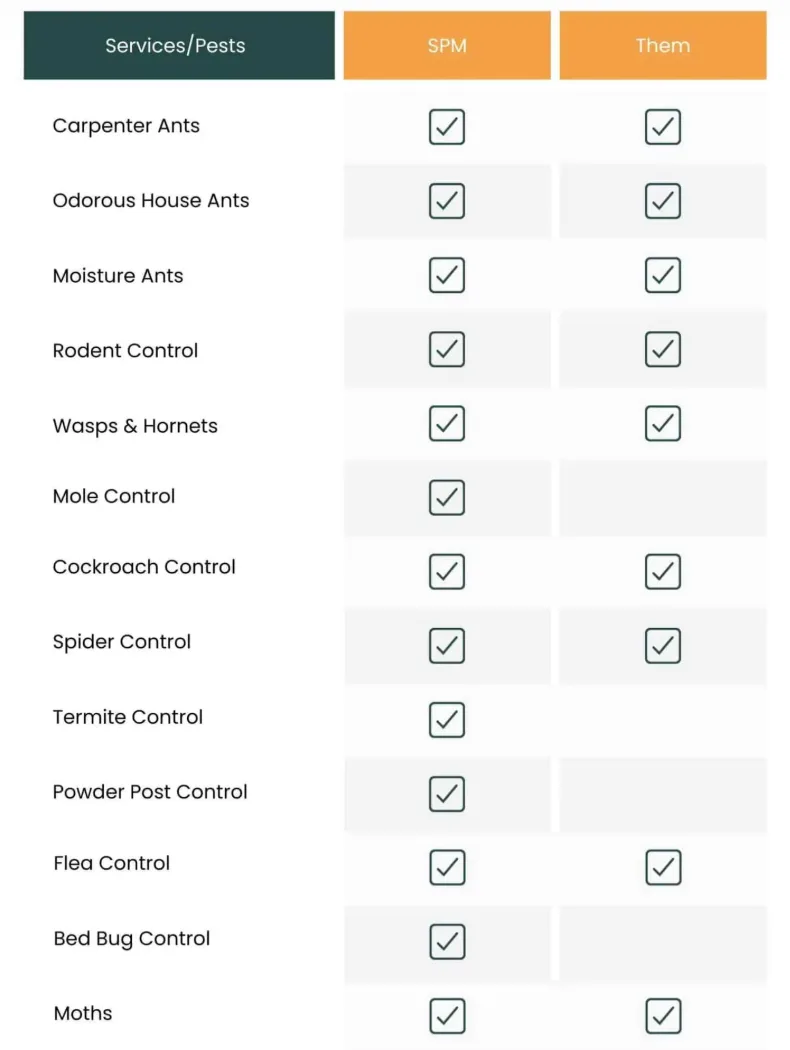Click the orange Them column header
This screenshot has width=790, height=1050.
click(663, 46)
